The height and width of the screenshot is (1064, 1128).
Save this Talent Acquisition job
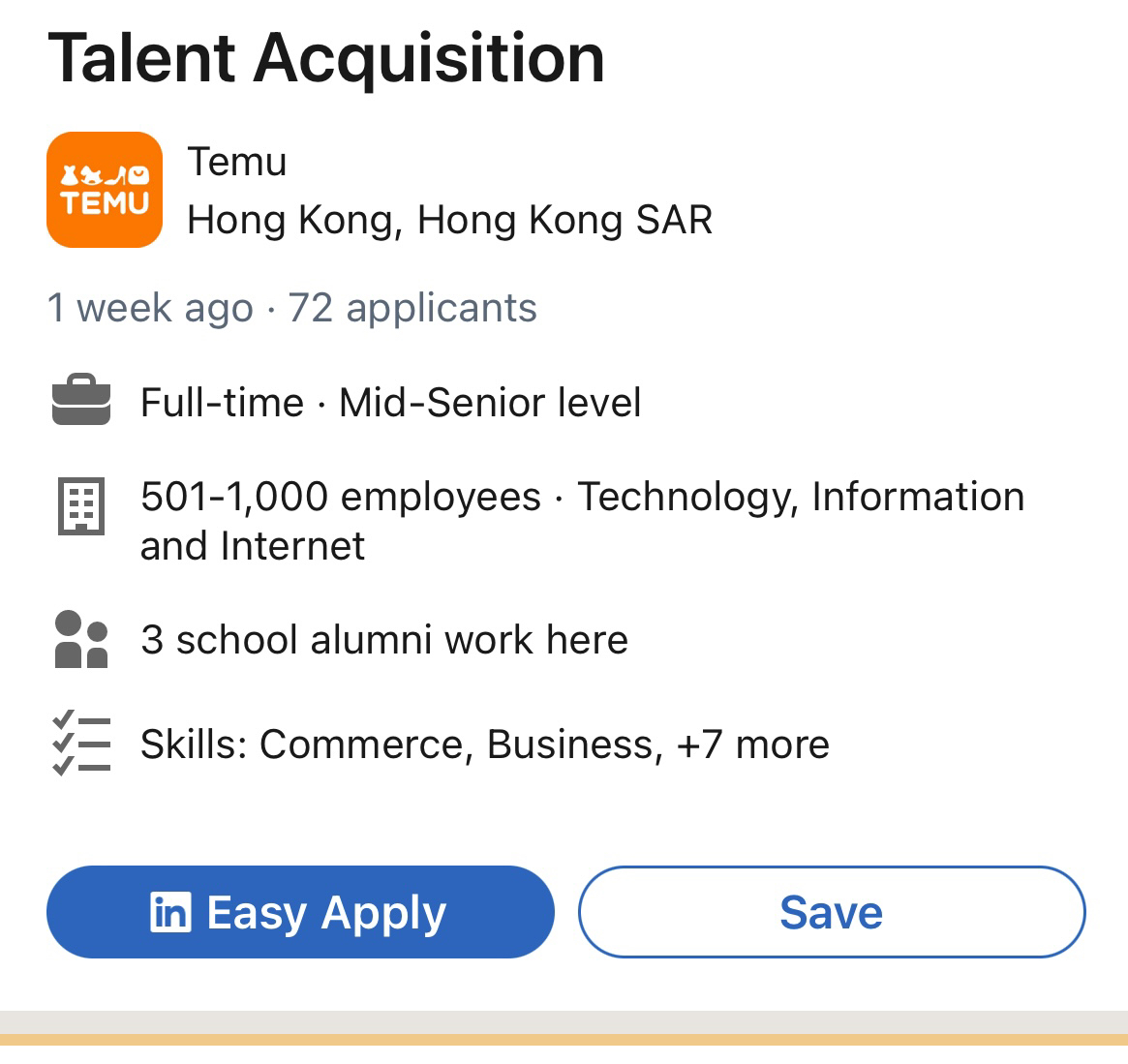point(831,912)
